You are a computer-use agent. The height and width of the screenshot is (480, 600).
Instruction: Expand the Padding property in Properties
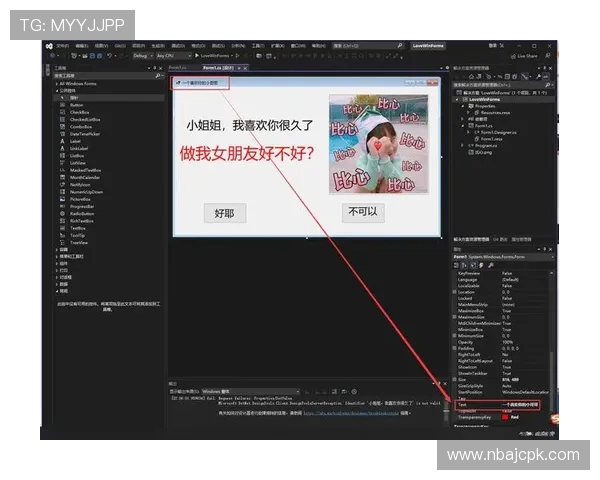coord(455,348)
